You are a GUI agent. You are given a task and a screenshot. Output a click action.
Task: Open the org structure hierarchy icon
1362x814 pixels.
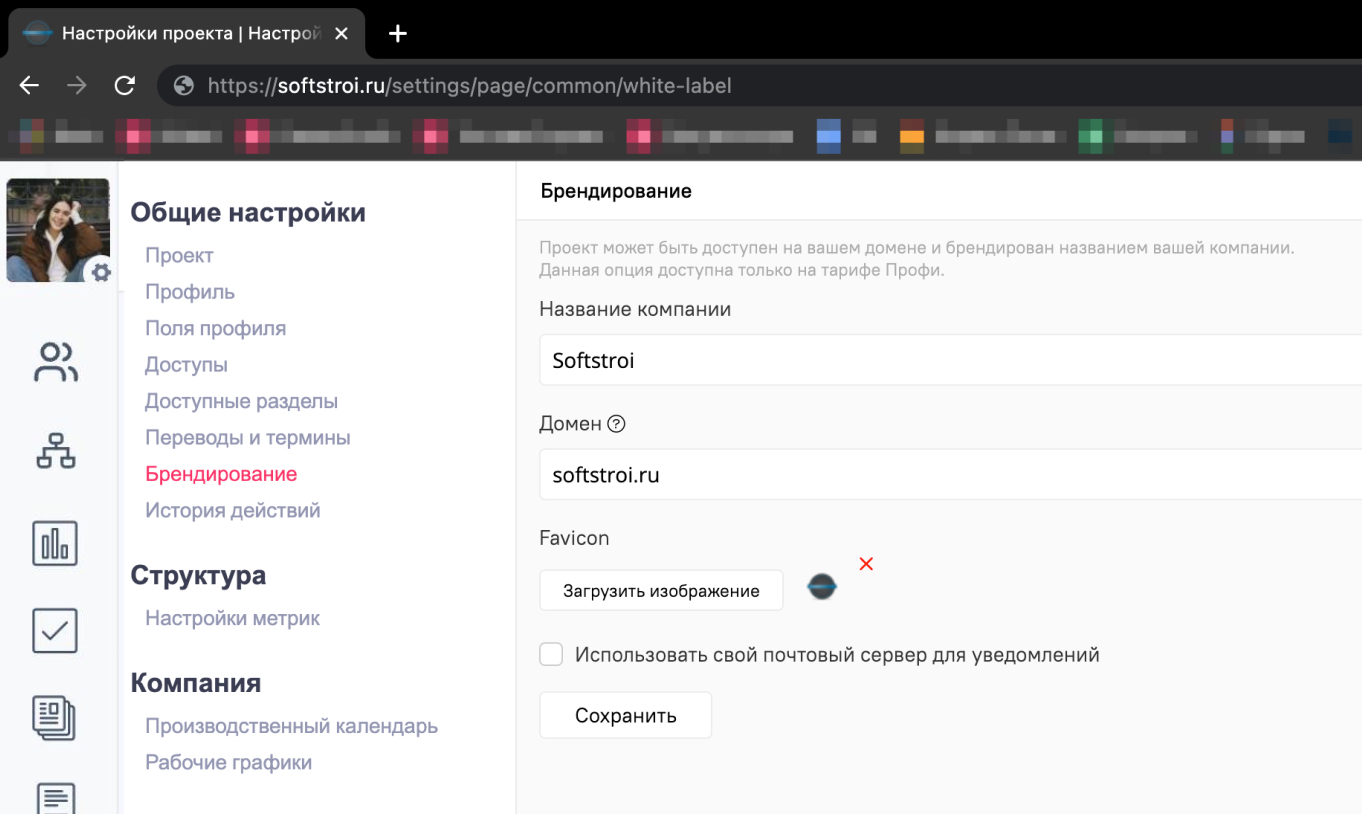(x=56, y=451)
